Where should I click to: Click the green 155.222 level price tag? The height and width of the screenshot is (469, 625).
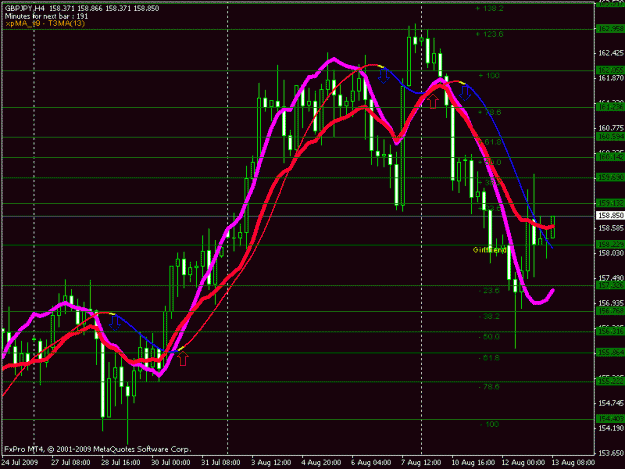(x=610, y=381)
